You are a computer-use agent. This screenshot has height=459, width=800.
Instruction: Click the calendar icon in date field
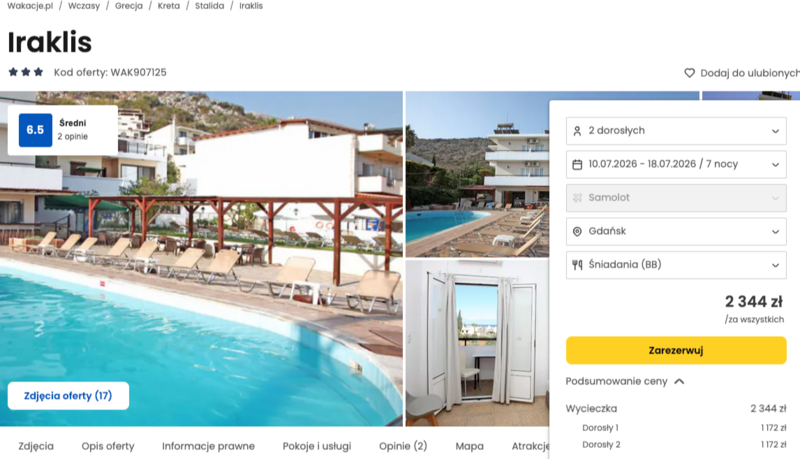point(577,165)
